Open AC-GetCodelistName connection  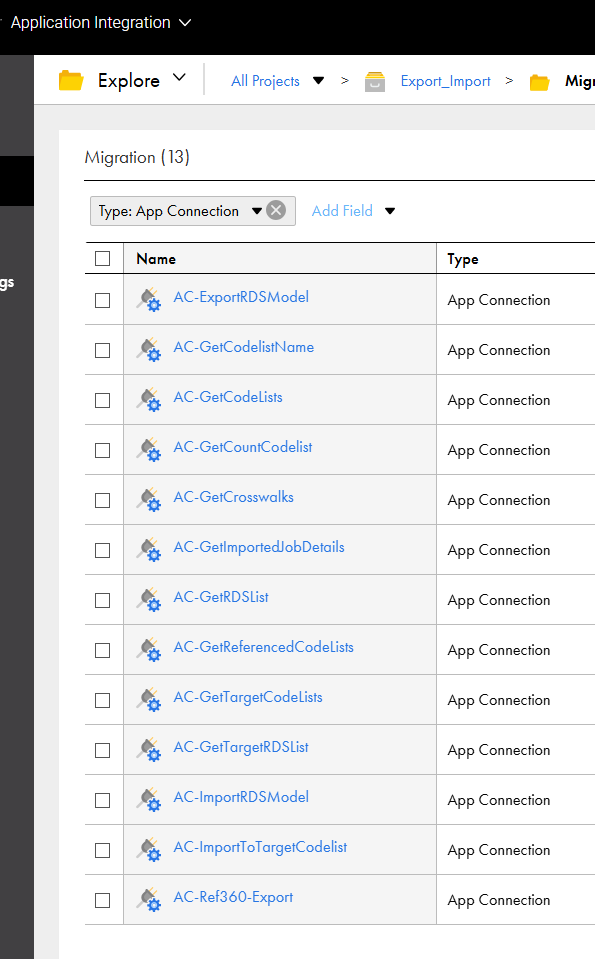[243, 347]
